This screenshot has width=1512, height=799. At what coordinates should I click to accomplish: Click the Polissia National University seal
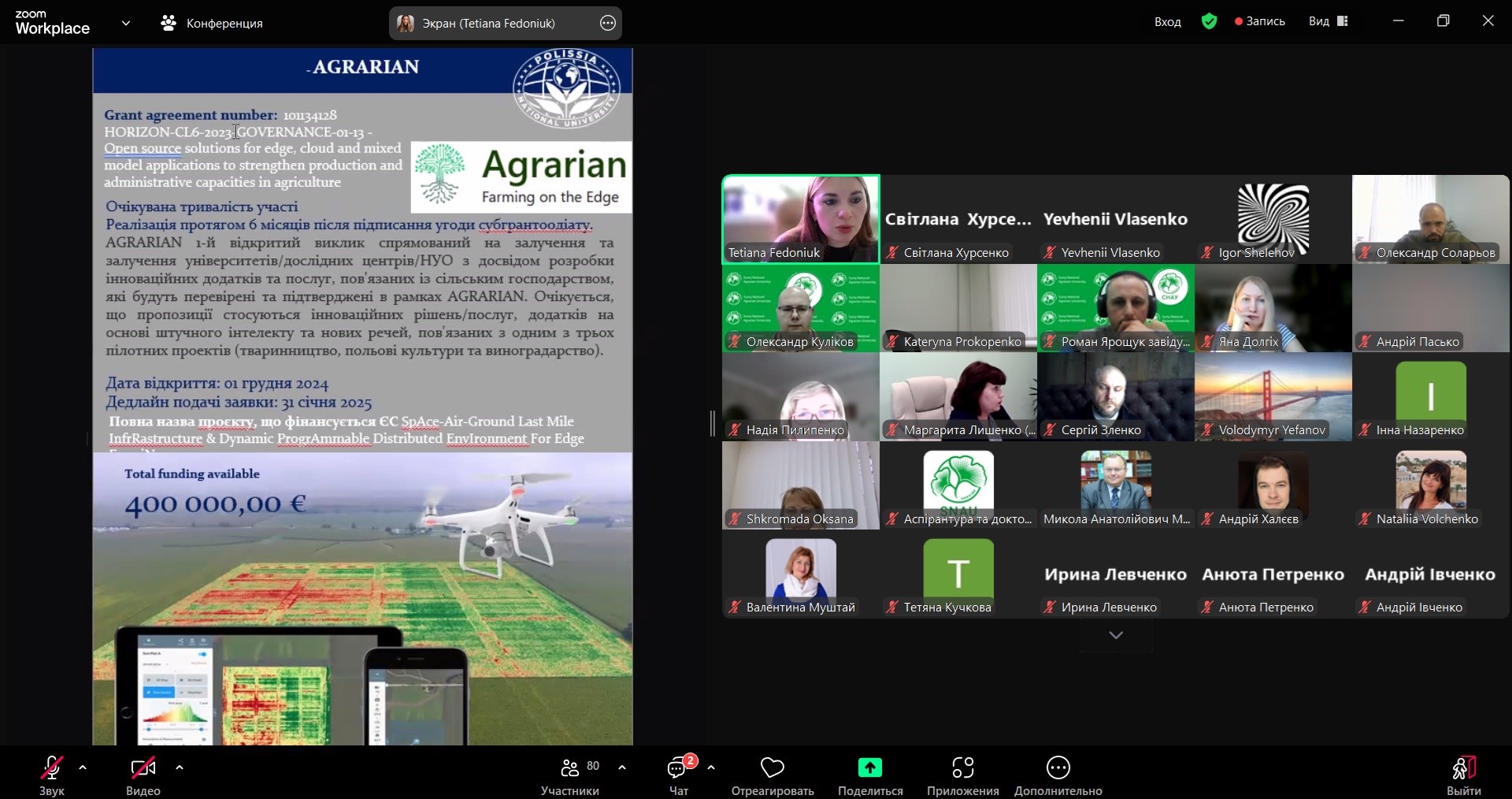pos(566,88)
